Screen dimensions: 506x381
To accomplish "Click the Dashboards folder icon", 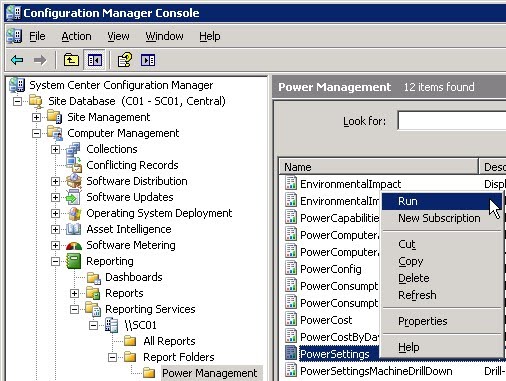I will pyautogui.click(x=94, y=277).
